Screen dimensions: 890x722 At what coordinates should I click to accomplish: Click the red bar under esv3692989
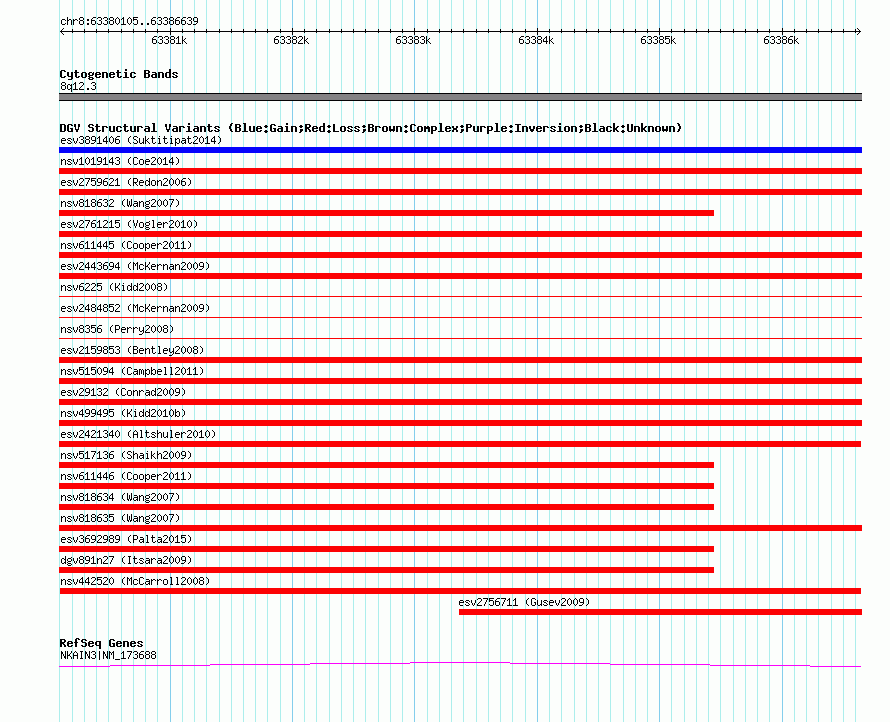(x=387, y=549)
